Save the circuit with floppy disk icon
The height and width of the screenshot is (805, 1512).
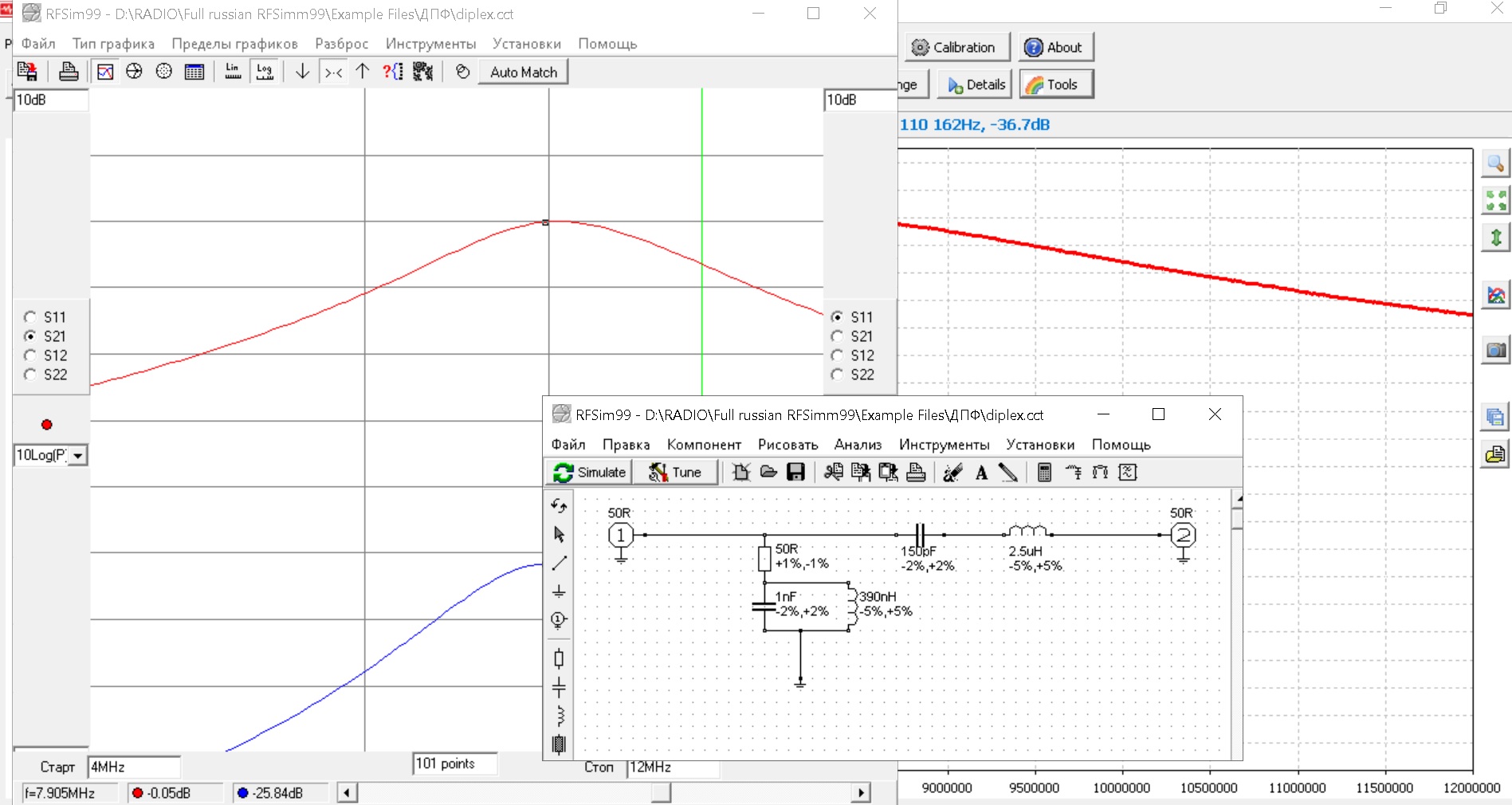click(795, 473)
